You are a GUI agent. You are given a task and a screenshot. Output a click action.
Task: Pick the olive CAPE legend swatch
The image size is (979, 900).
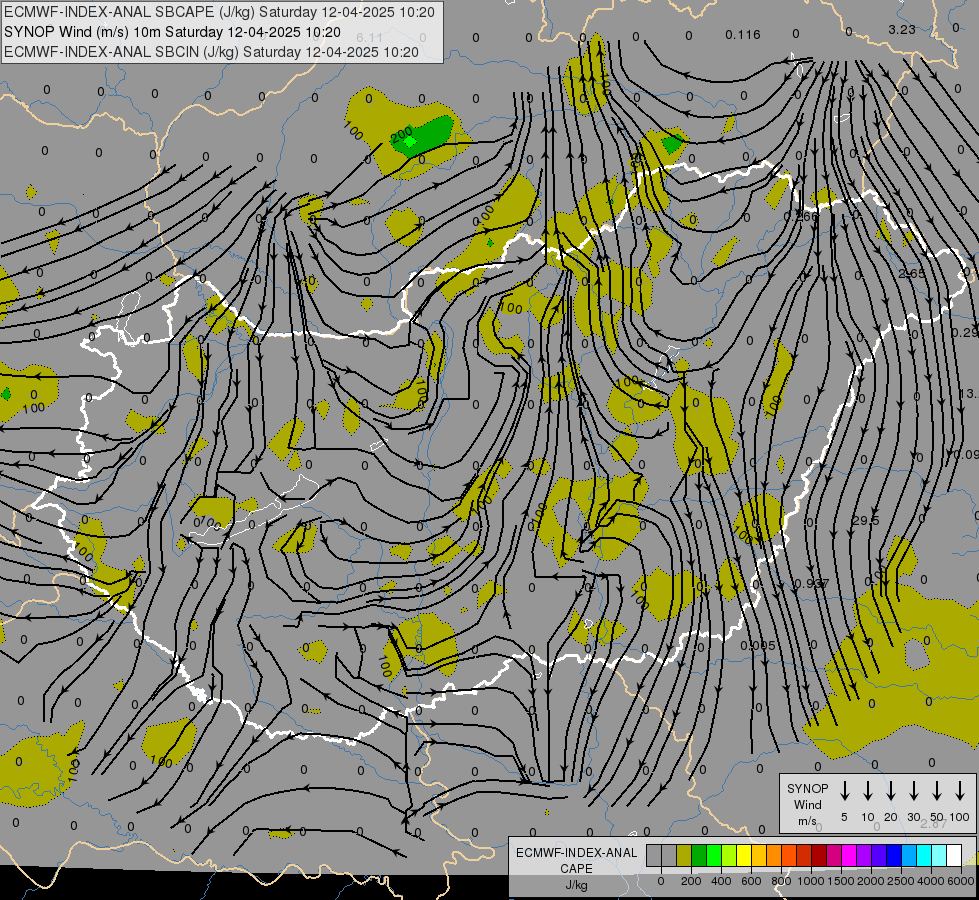click(x=684, y=855)
